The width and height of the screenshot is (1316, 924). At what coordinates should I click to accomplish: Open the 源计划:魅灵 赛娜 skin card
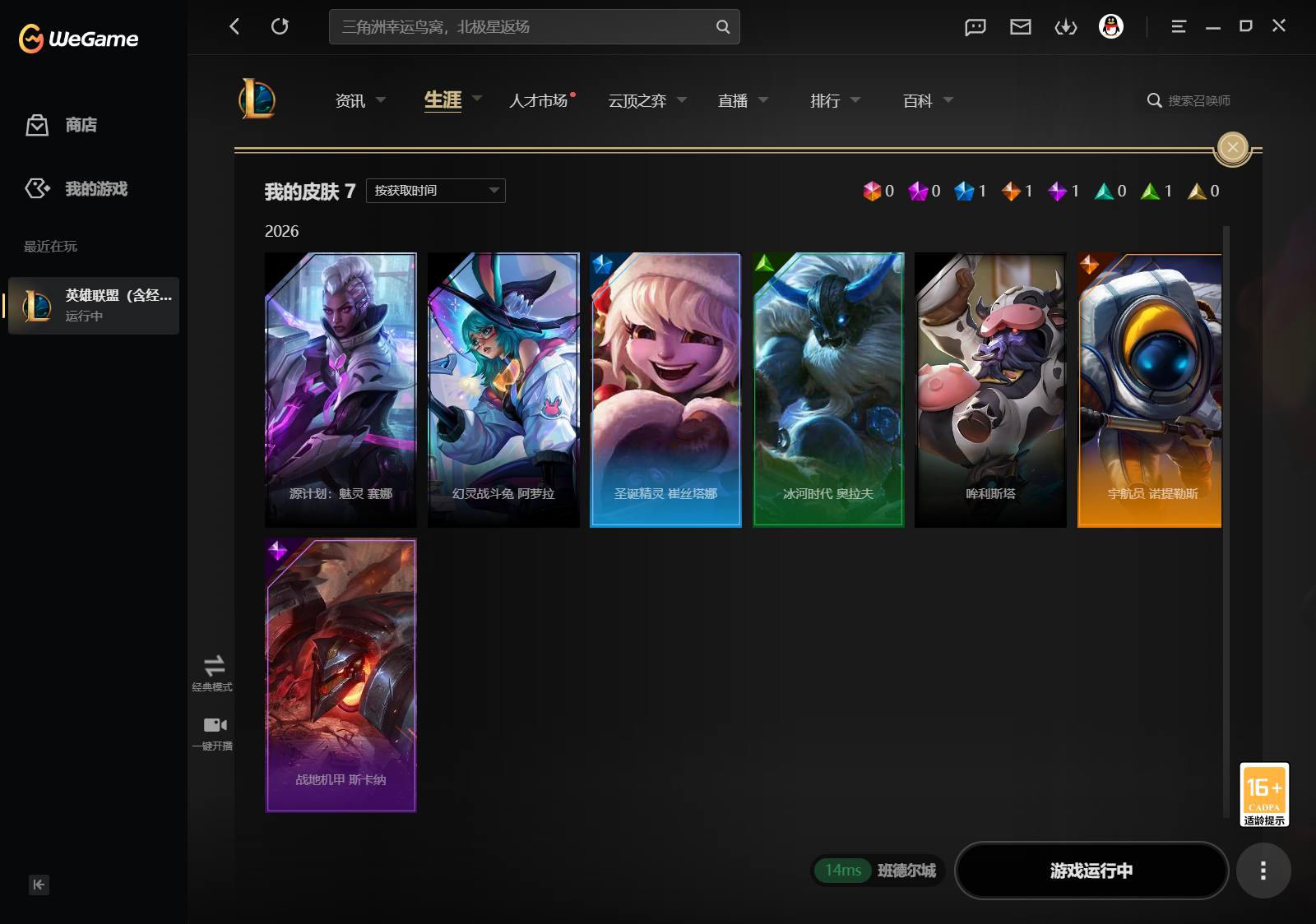pyautogui.click(x=341, y=390)
